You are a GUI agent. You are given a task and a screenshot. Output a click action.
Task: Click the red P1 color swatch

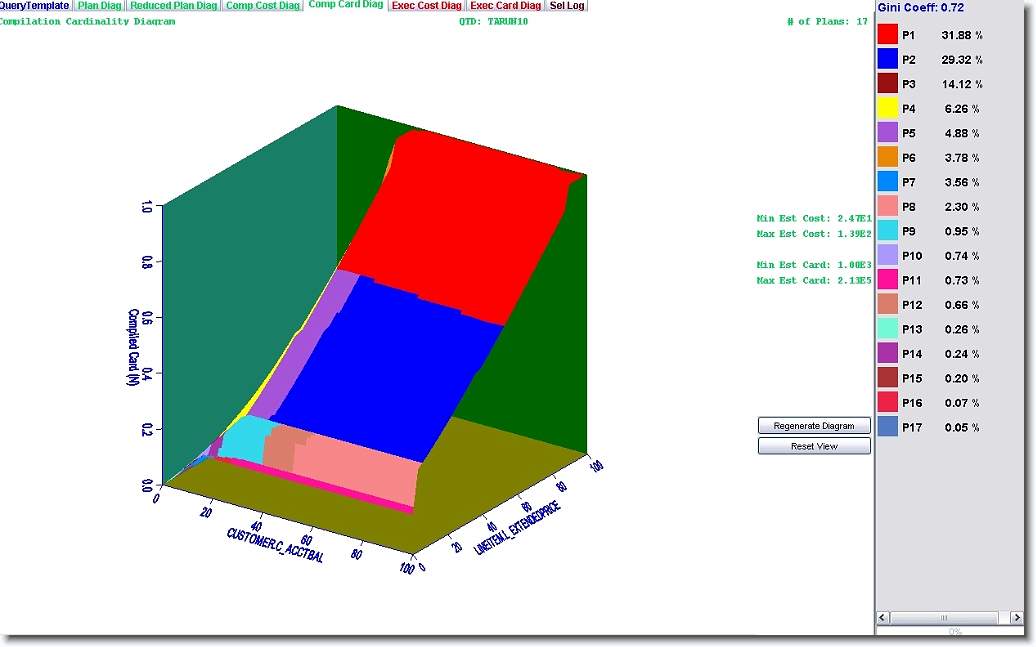(x=887, y=35)
